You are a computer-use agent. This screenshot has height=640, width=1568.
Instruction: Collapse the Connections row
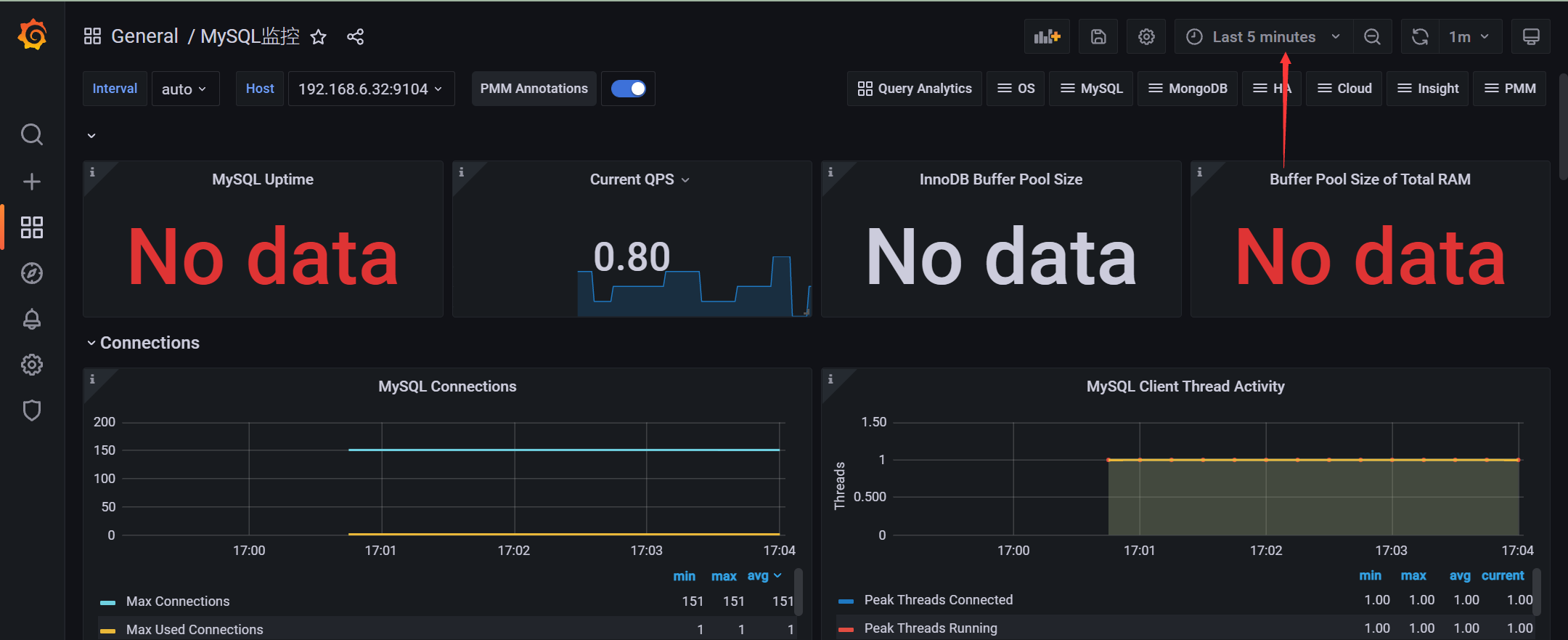pos(143,343)
